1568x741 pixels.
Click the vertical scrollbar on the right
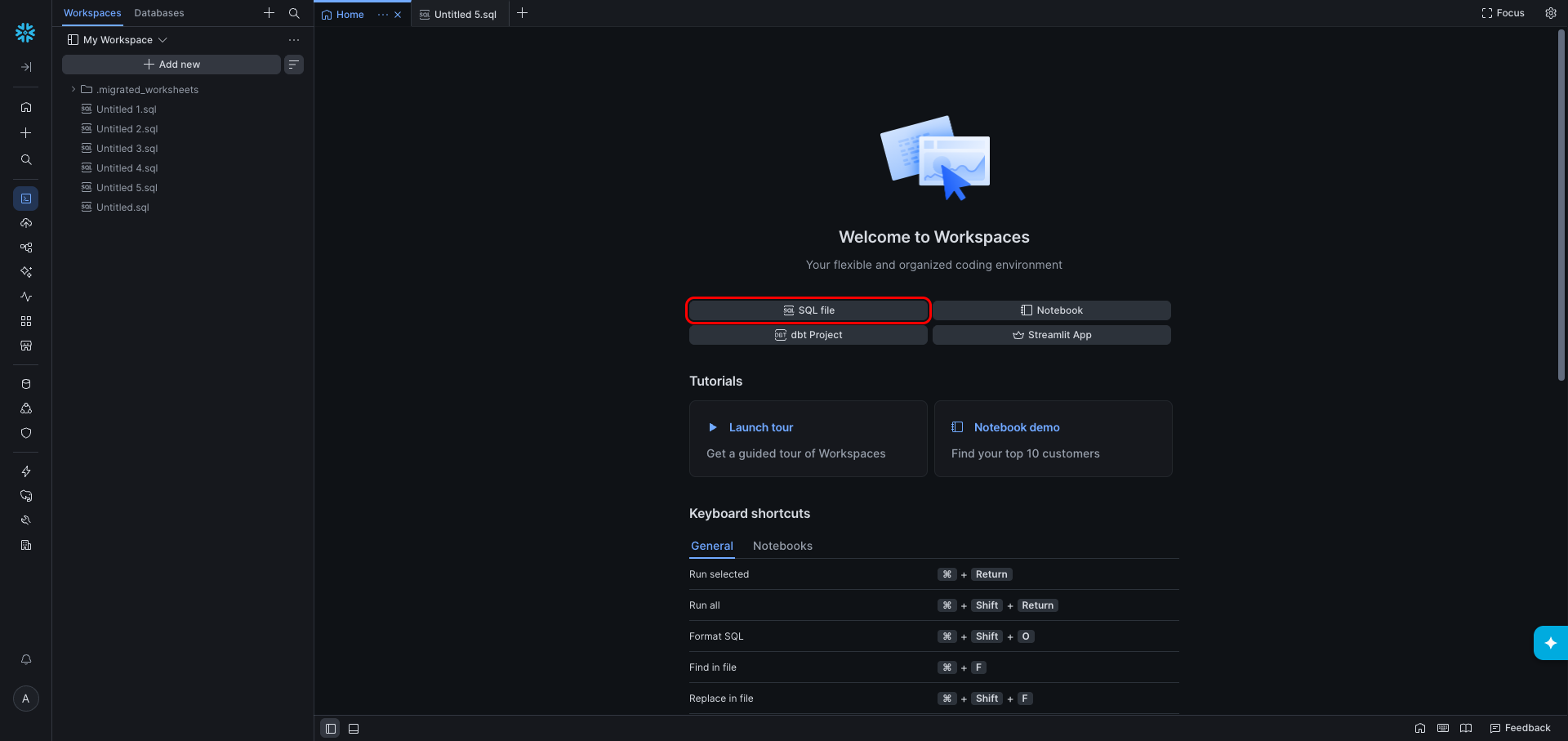tap(1561, 204)
